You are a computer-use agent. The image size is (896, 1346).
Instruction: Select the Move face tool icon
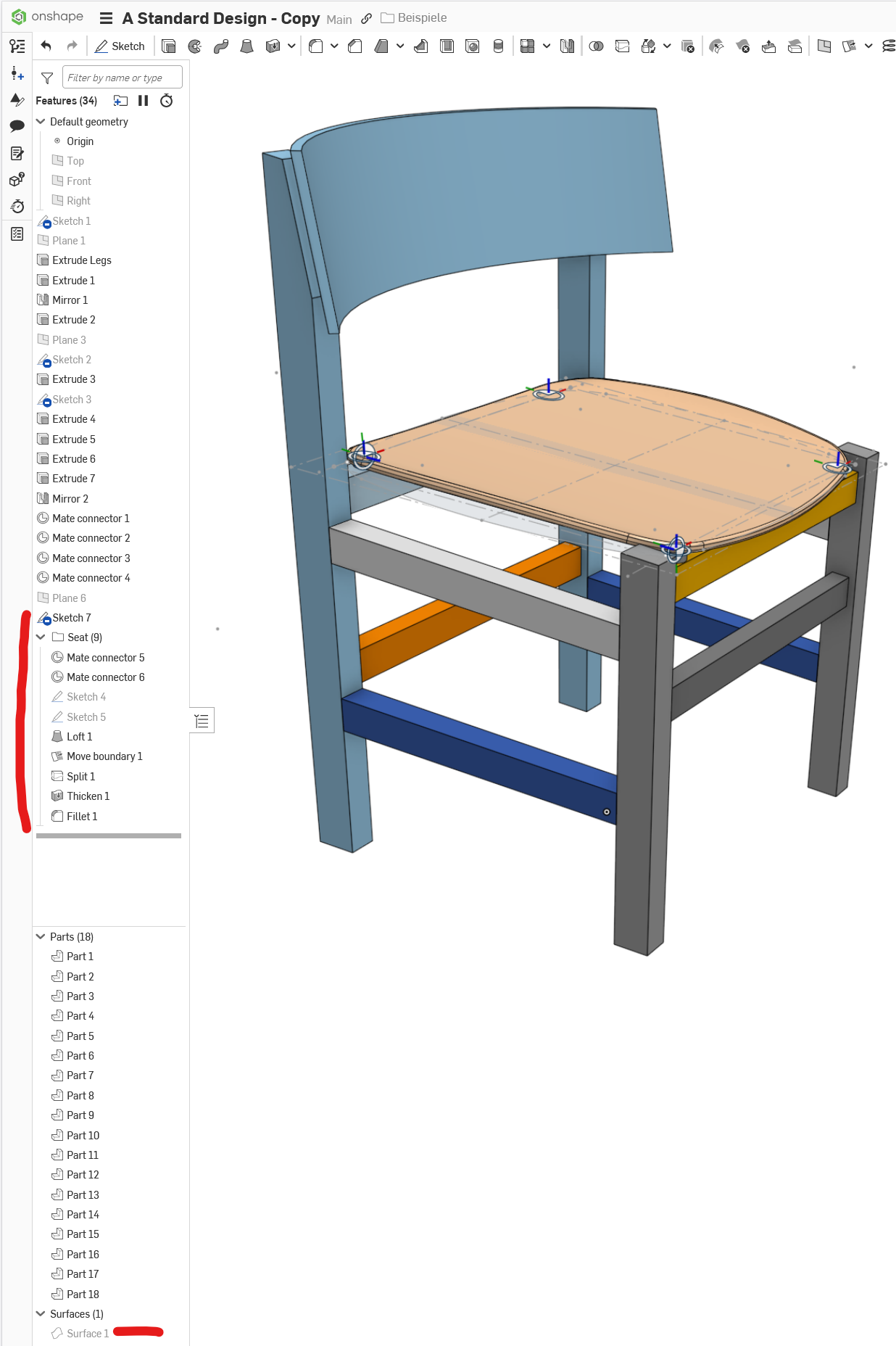[768, 46]
